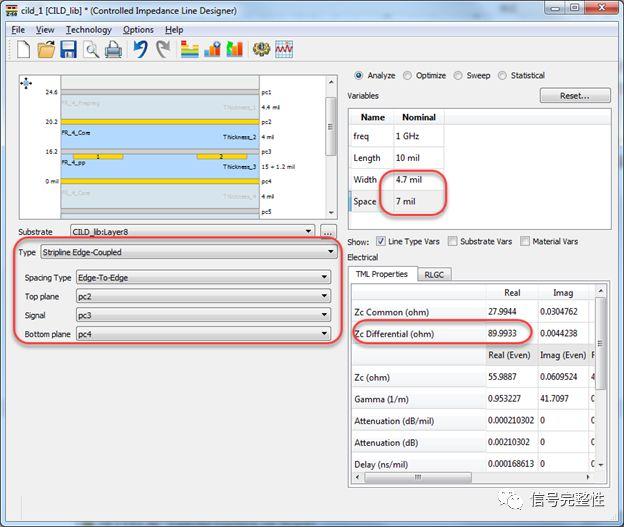Select the Delay (ns/mil) value 0.000168613
624x527 pixels.
click(x=511, y=464)
